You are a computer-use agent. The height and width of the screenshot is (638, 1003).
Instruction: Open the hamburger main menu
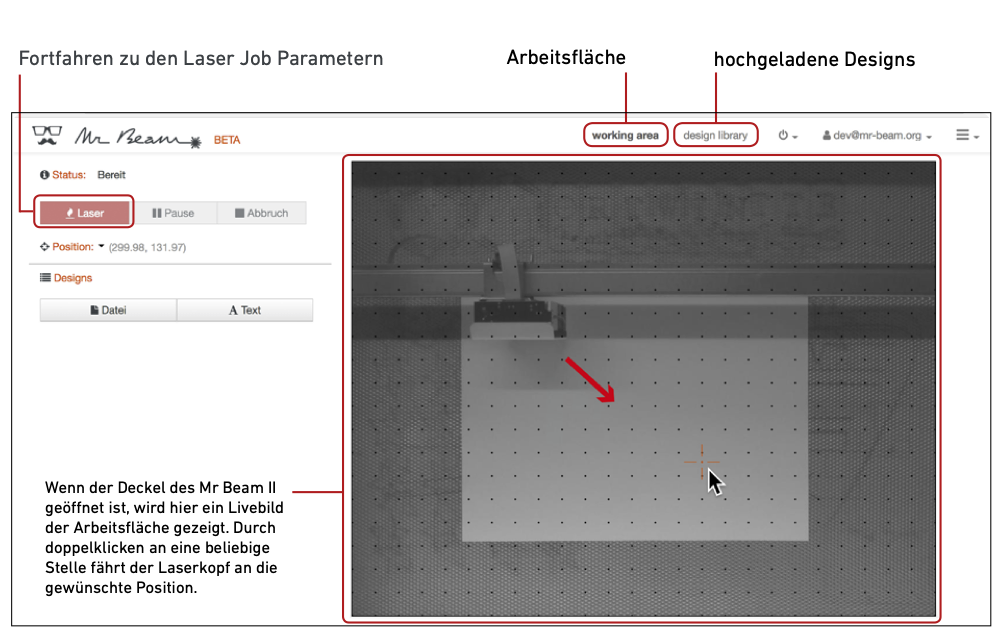tap(967, 135)
